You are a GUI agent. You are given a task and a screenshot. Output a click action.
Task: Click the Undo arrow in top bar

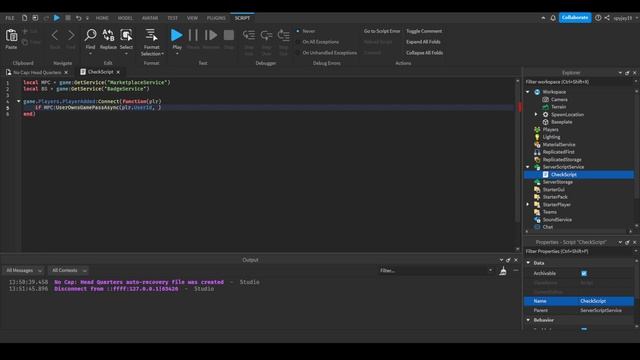point(78,18)
